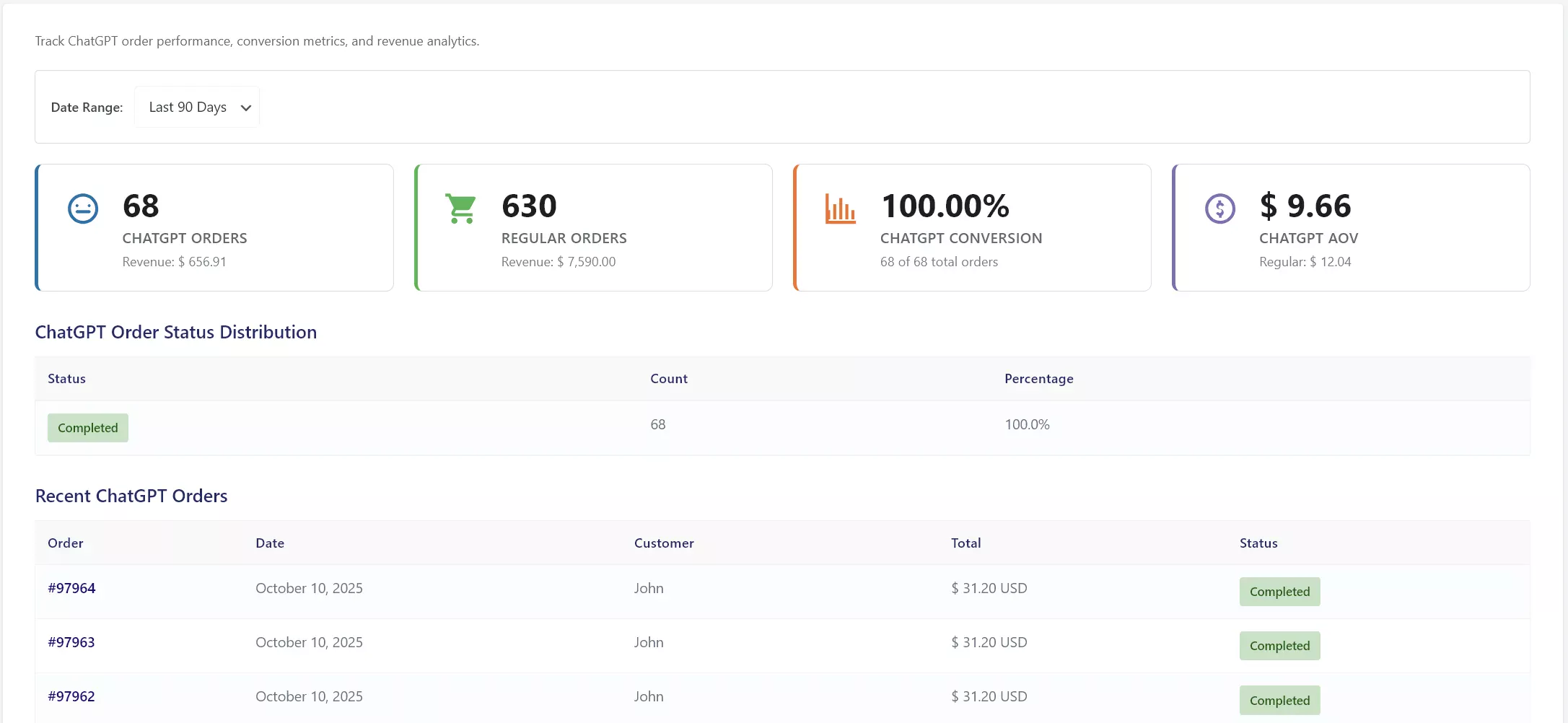View order #97962 details
Viewport: 1568px width, 723px height.
pyautogui.click(x=71, y=696)
